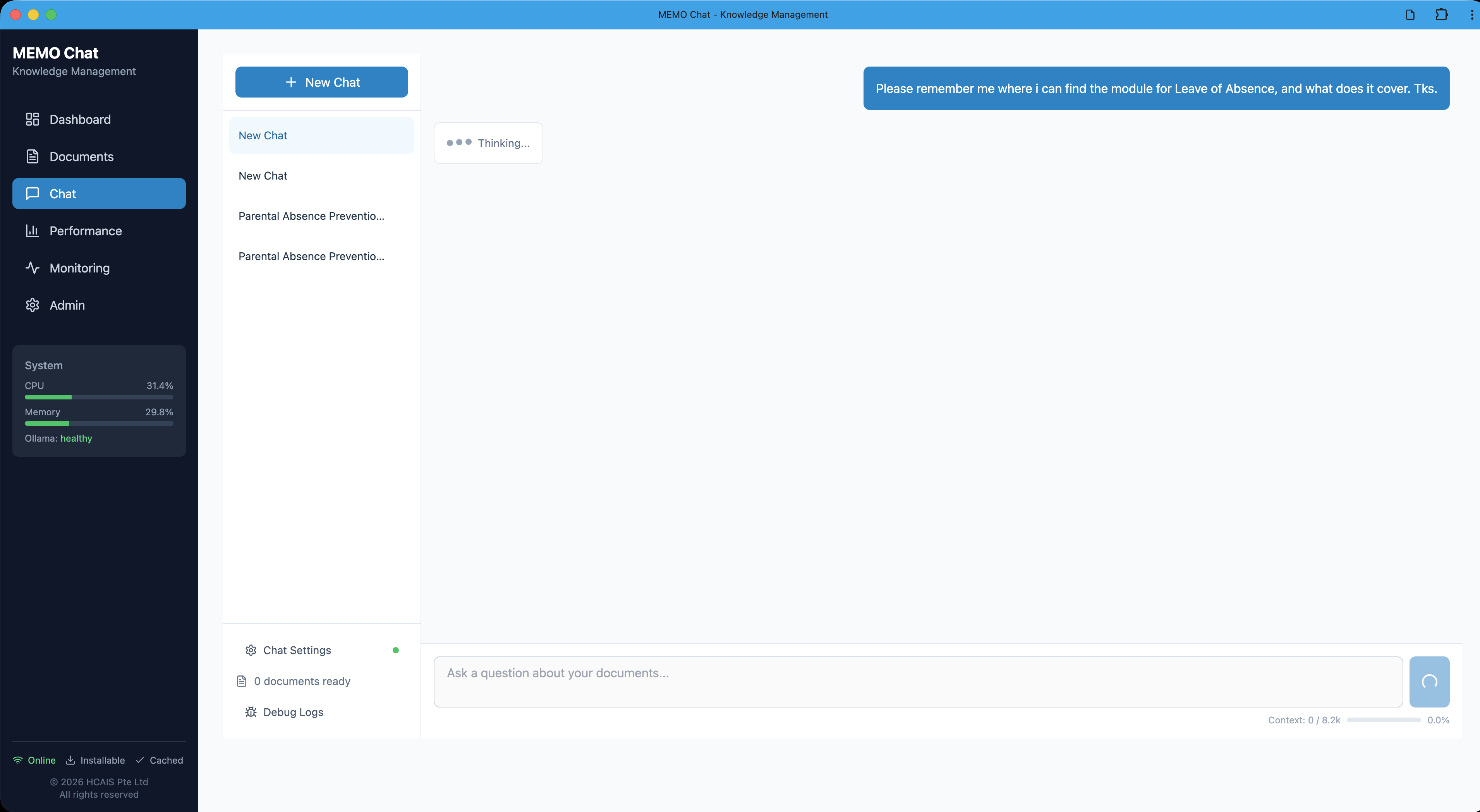Click the browser extensions puzzle icon
This screenshot has height=812, width=1480.
click(1442, 14)
